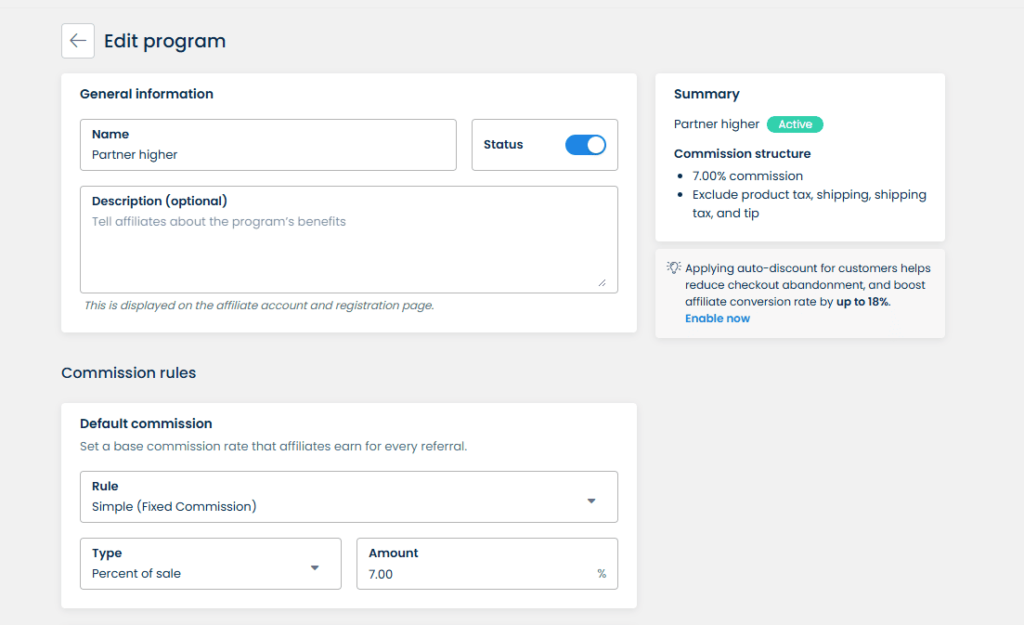The height and width of the screenshot is (625, 1024).
Task: Click the back arrow button
Action: (x=78, y=41)
